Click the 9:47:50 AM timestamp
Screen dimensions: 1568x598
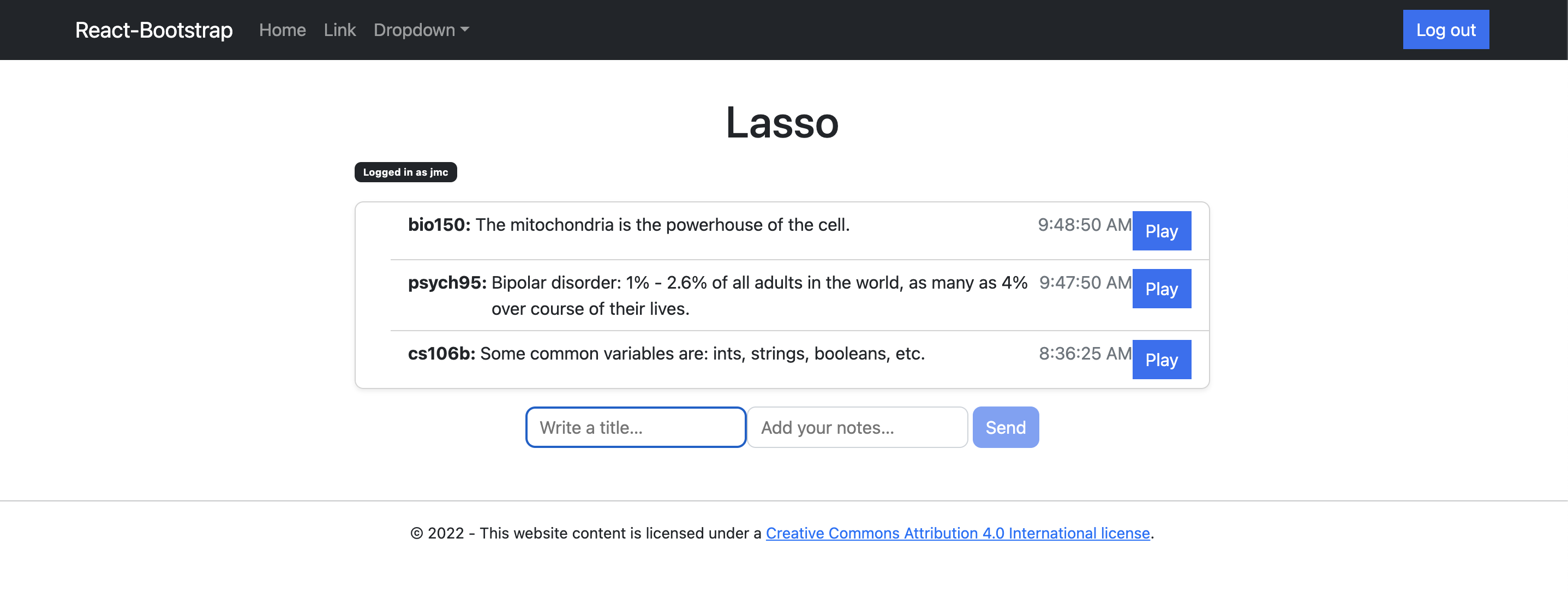[x=1084, y=283]
